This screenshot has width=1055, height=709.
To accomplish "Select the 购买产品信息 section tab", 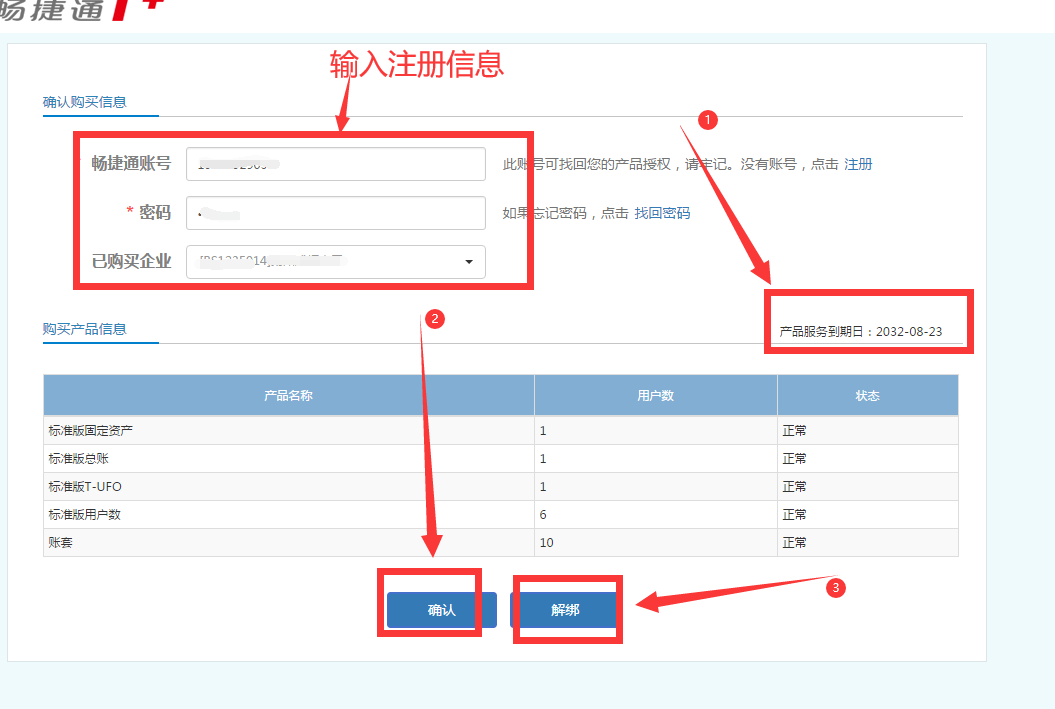I will (x=85, y=329).
